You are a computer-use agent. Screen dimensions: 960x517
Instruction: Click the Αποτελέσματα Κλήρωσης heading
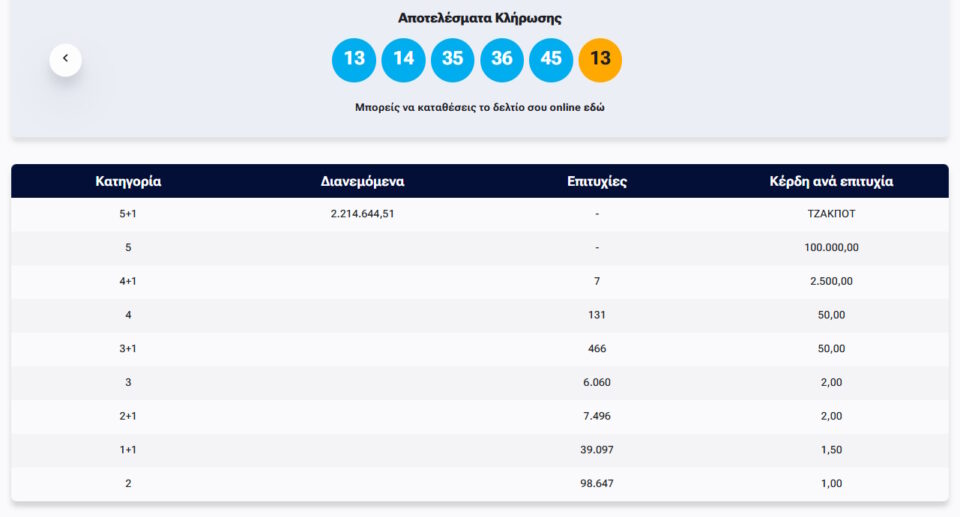[x=479, y=18]
